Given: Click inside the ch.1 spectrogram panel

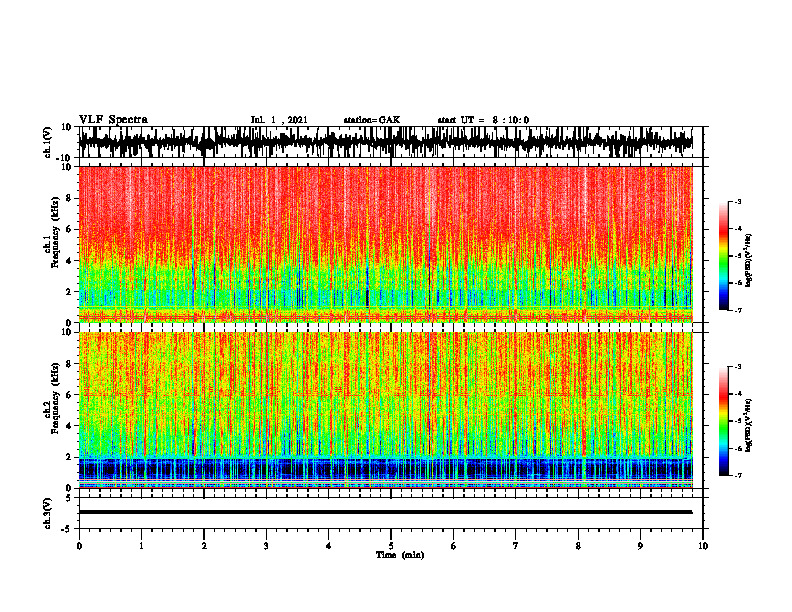Looking at the screenshot, I should coord(385,244).
